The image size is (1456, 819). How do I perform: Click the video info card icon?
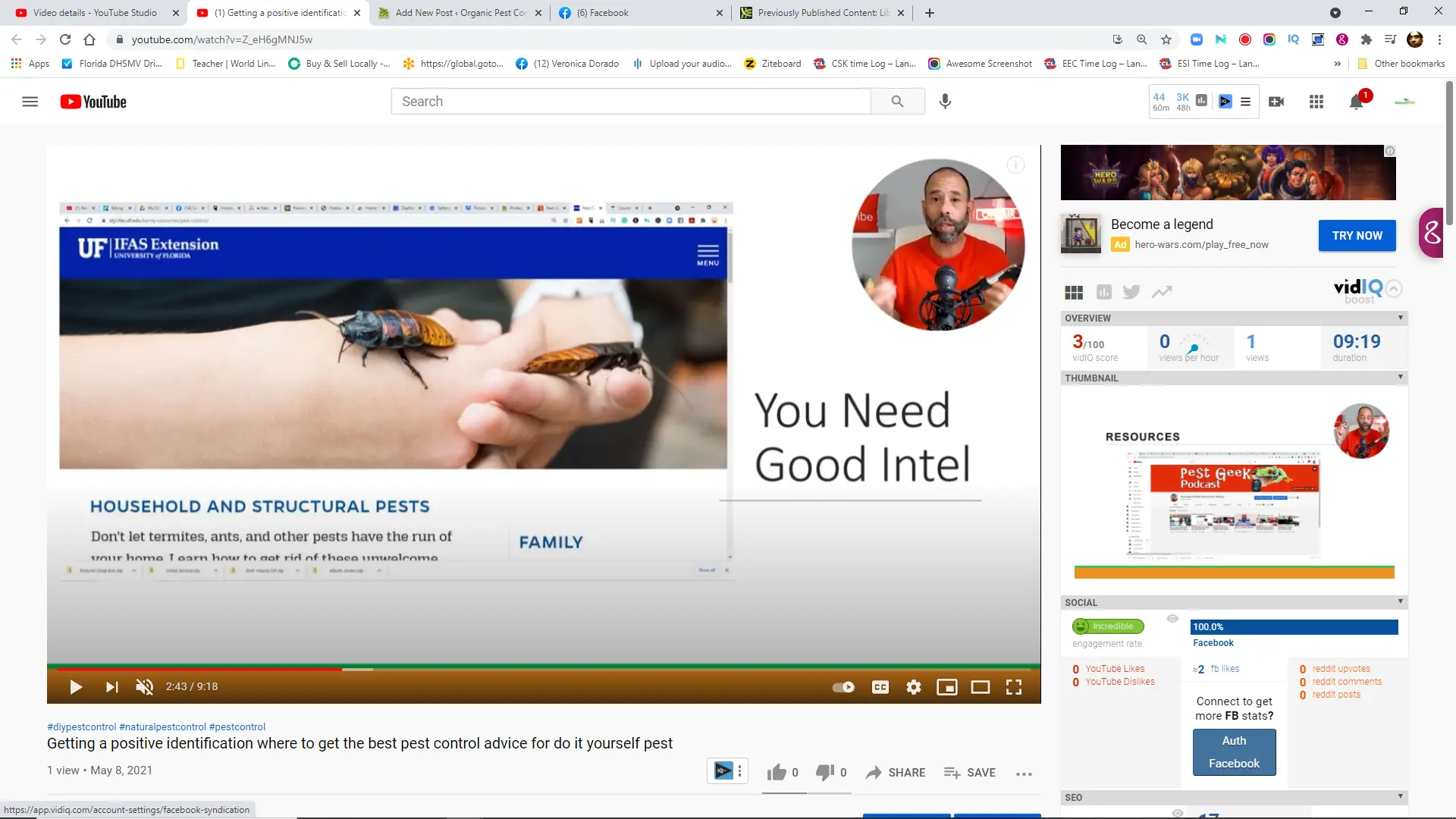coord(1015,165)
